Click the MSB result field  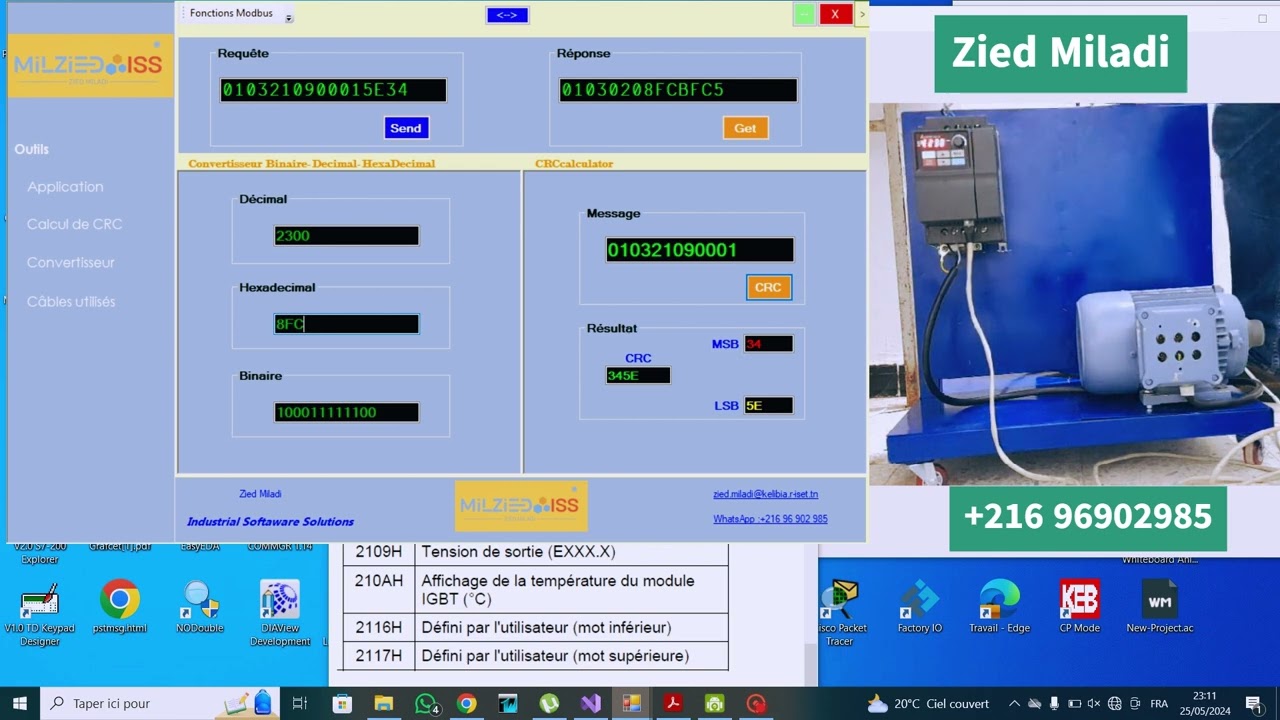(768, 344)
